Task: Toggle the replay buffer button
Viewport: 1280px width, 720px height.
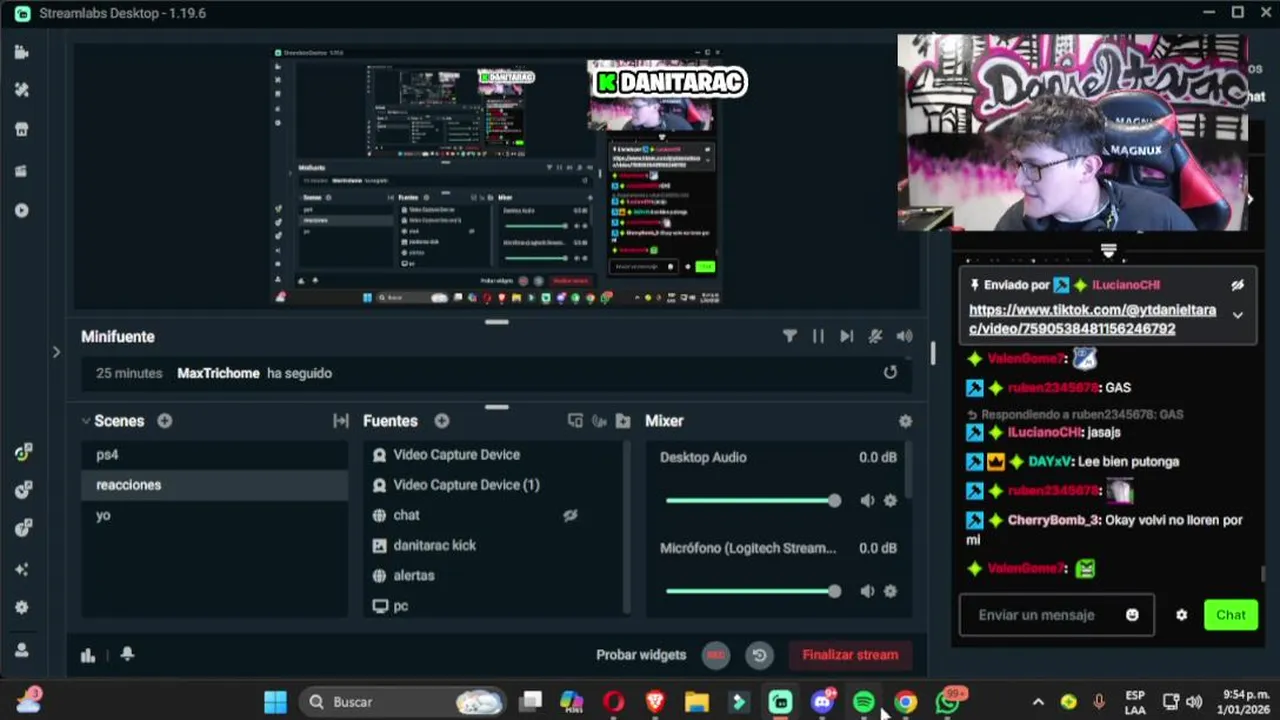Action: pyautogui.click(x=759, y=655)
